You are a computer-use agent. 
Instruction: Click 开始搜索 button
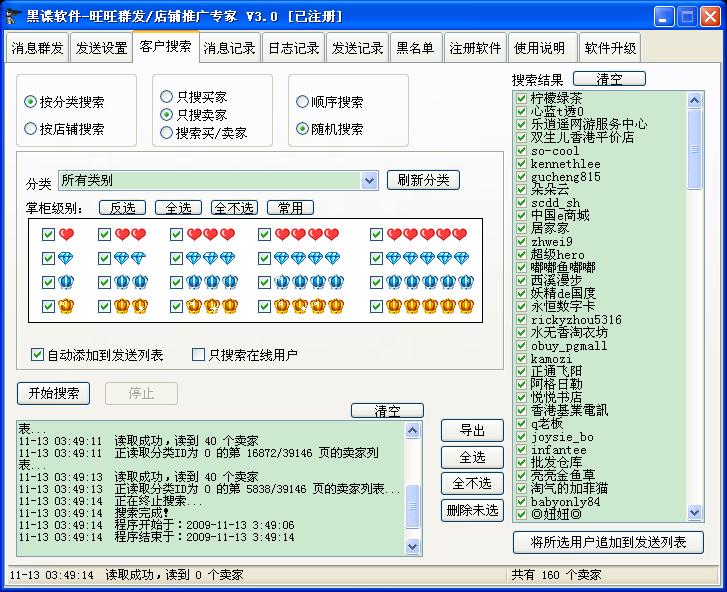(53, 393)
